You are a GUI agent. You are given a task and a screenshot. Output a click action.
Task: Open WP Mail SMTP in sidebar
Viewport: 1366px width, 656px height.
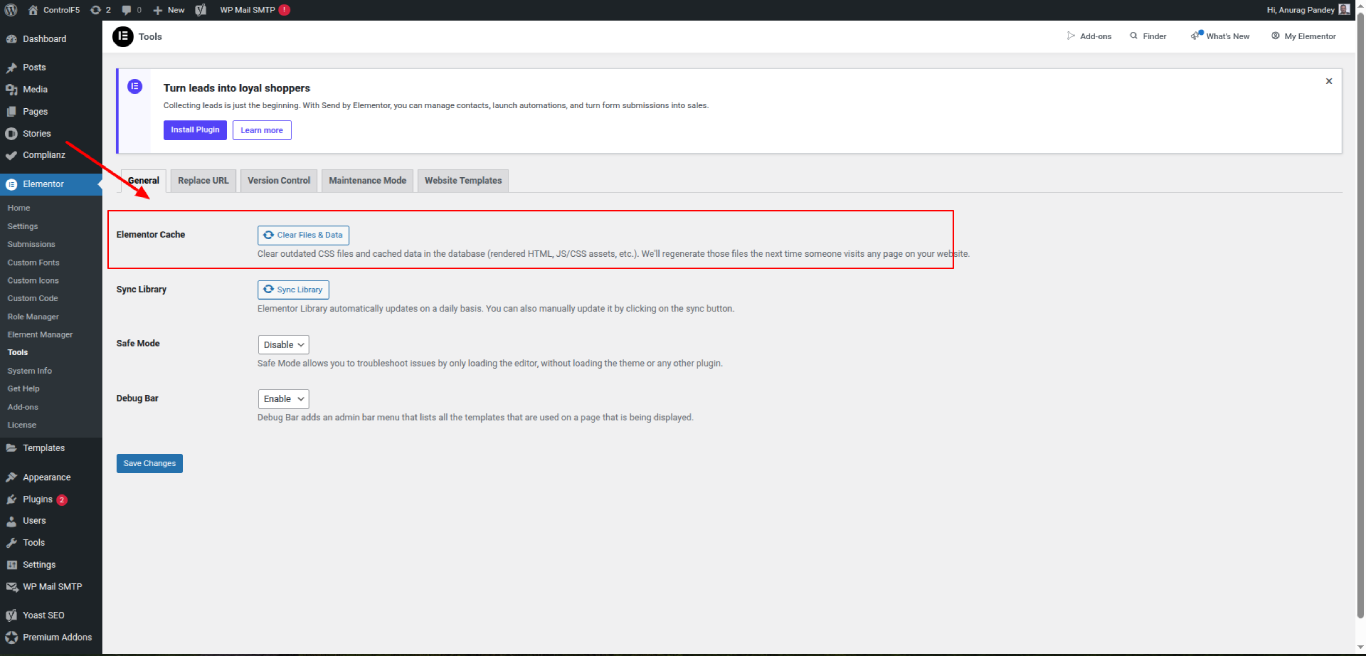(x=51, y=587)
